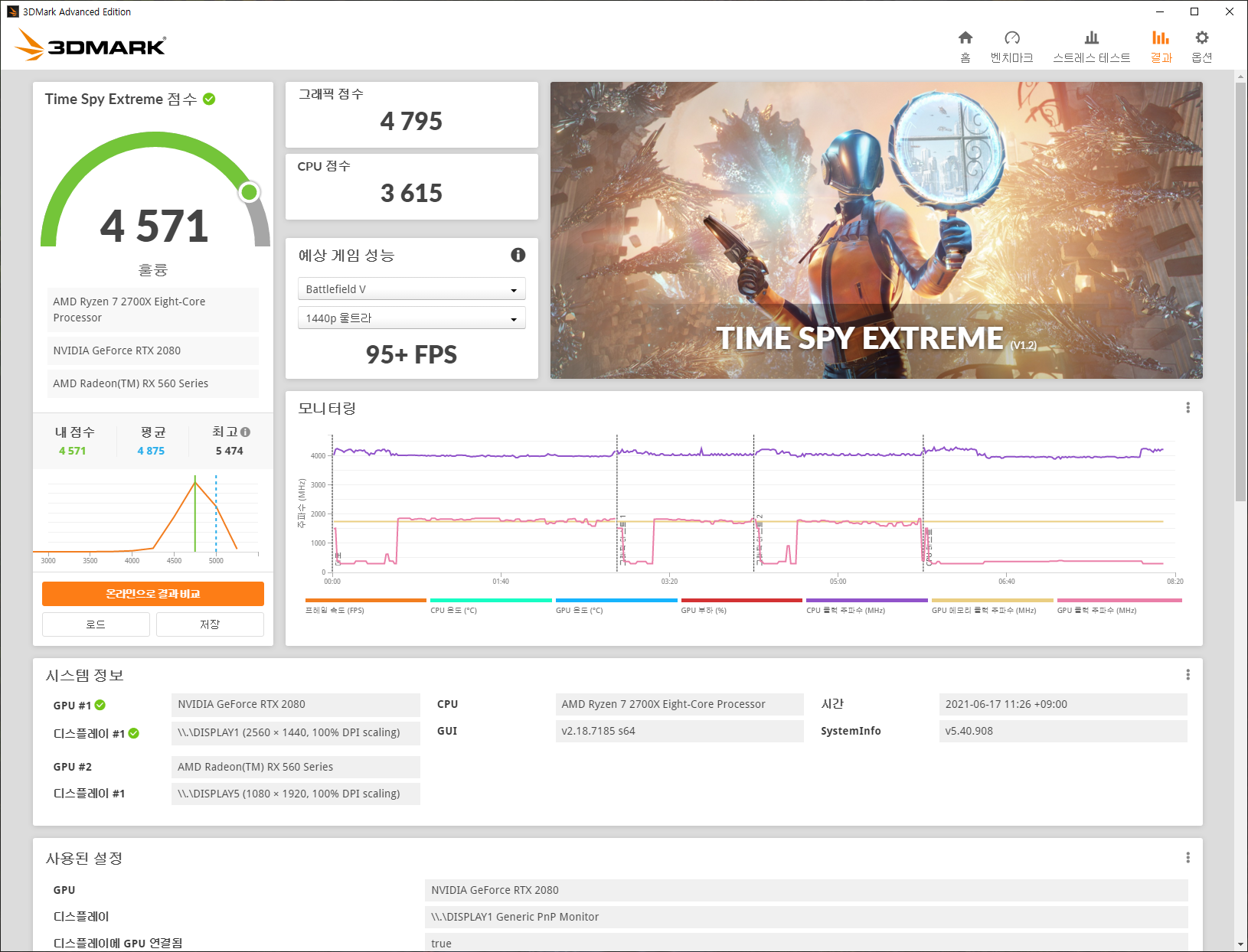Open Options (옵션) gear icon
This screenshot has width=1248, height=952.
click(x=1202, y=37)
